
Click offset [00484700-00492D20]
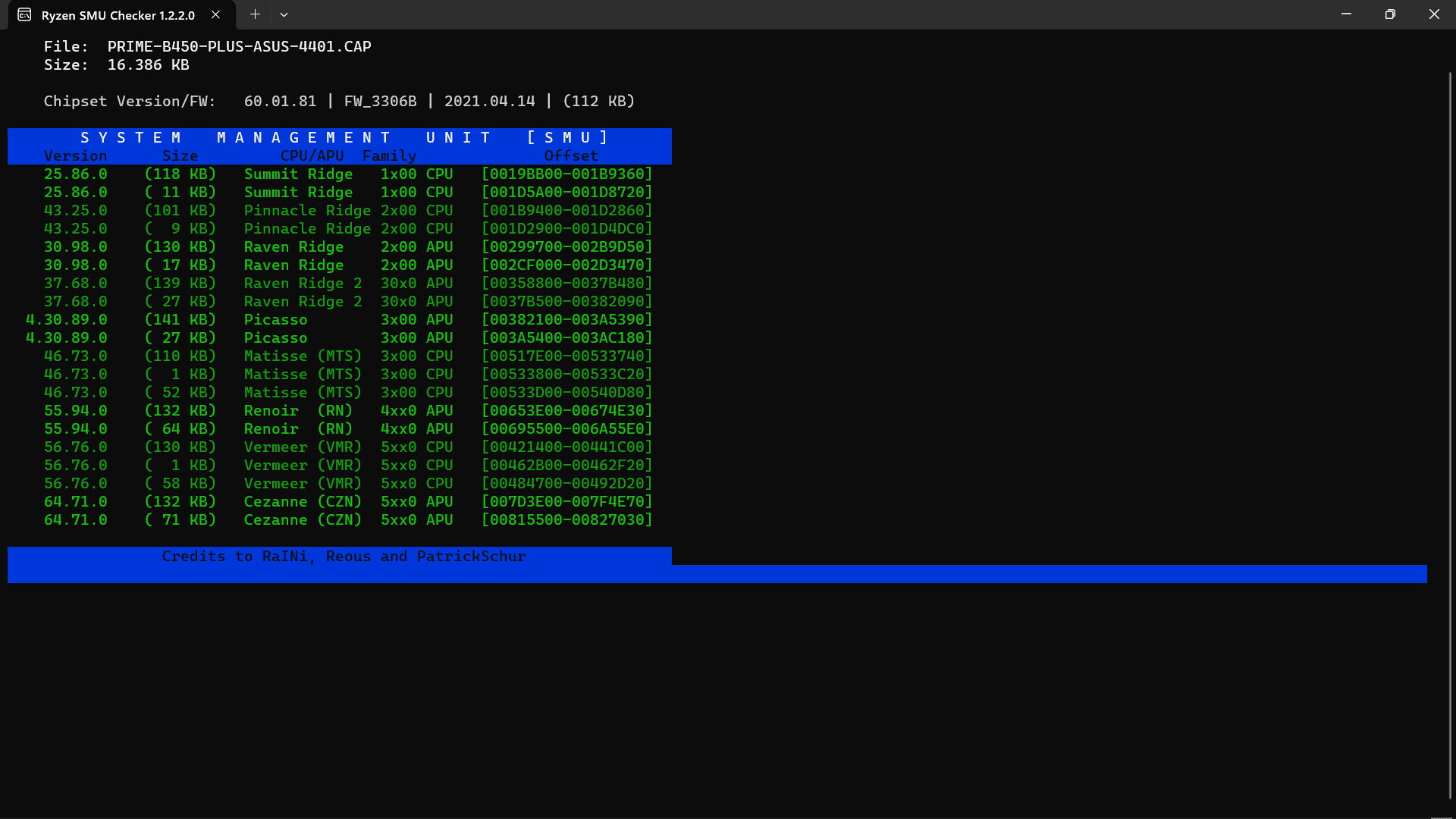click(567, 483)
